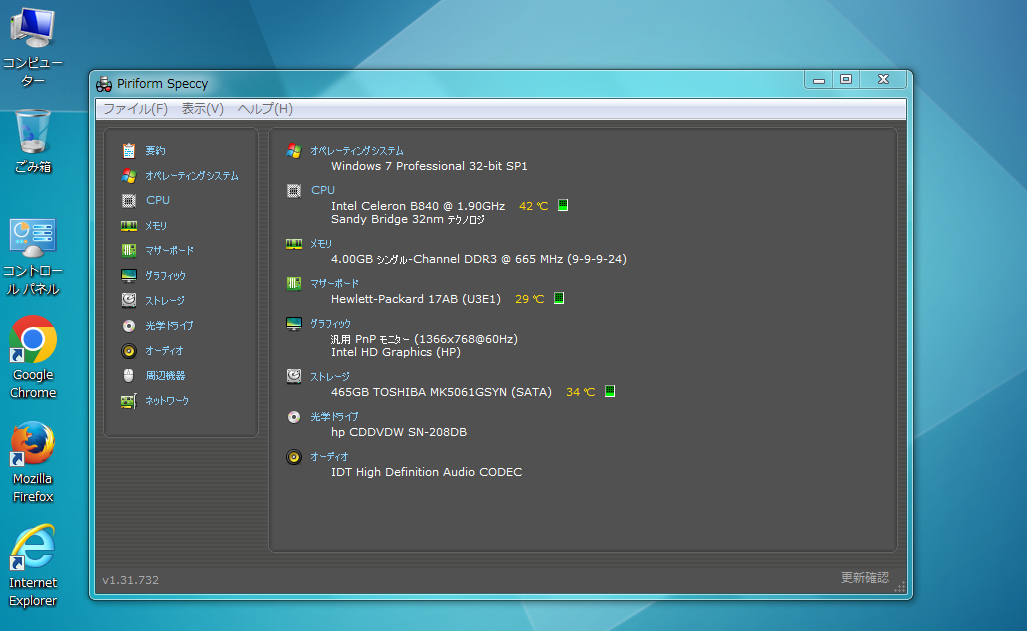Select text Windows 7 Professional 32-bit SP1
This screenshot has height=631, width=1027.
[x=429, y=166]
